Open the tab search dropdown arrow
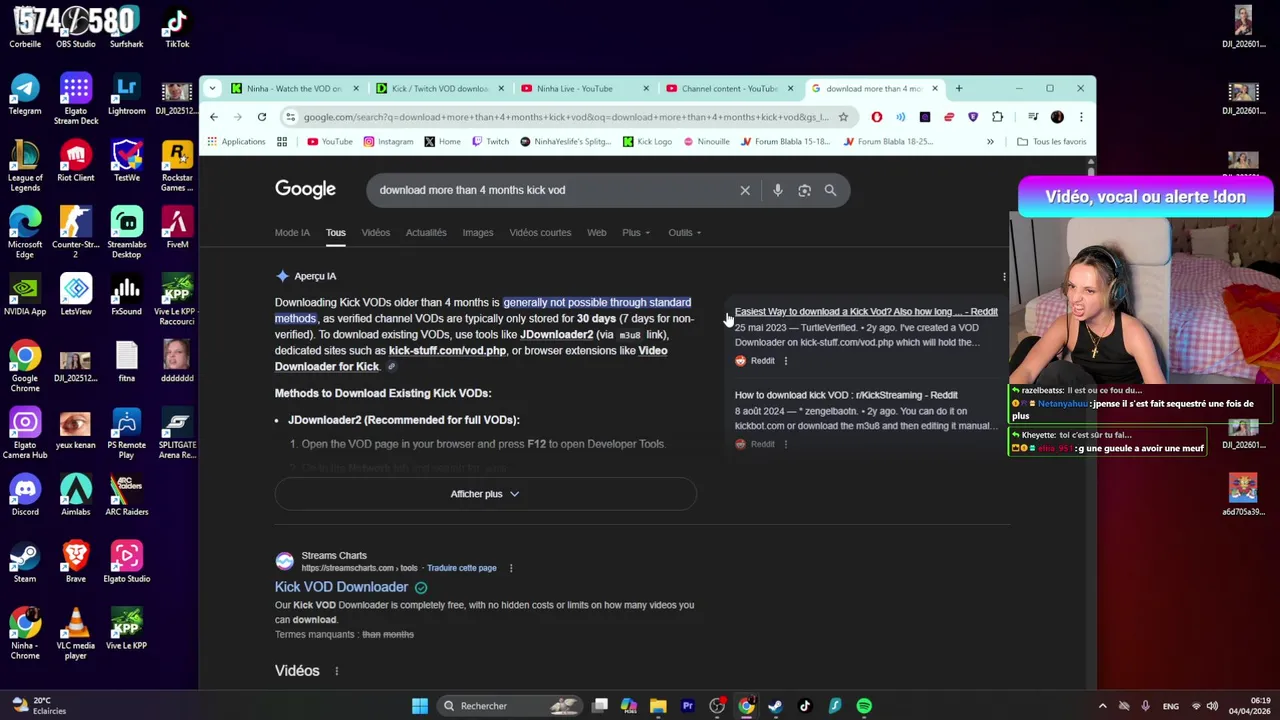Image resolution: width=1280 pixels, height=720 pixels. pos(212,88)
